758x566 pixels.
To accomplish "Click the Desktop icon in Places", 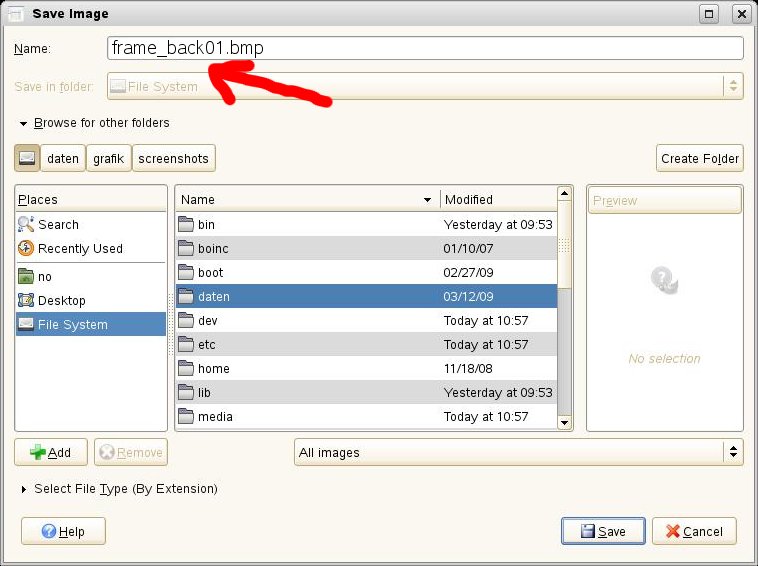I will pos(26,301).
